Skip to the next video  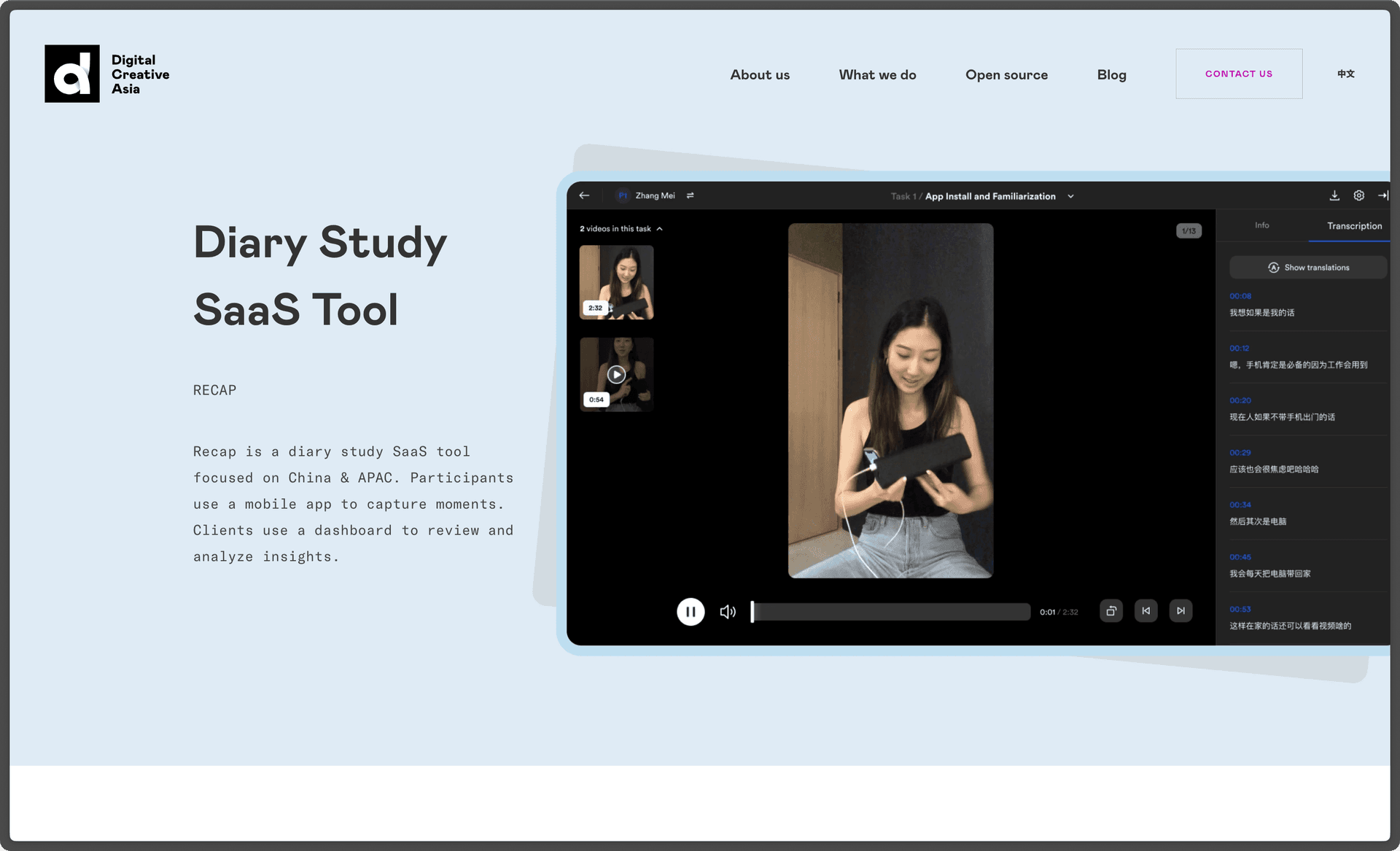pyautogui.click(x=1181, y=611)
